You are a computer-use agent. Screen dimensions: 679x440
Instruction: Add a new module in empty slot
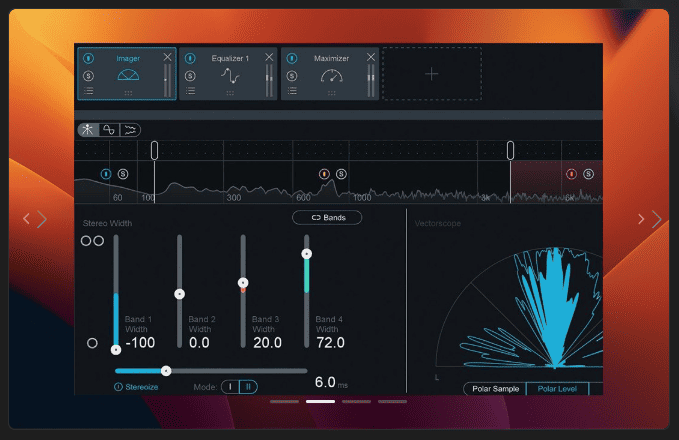click(x=432, y=74)
